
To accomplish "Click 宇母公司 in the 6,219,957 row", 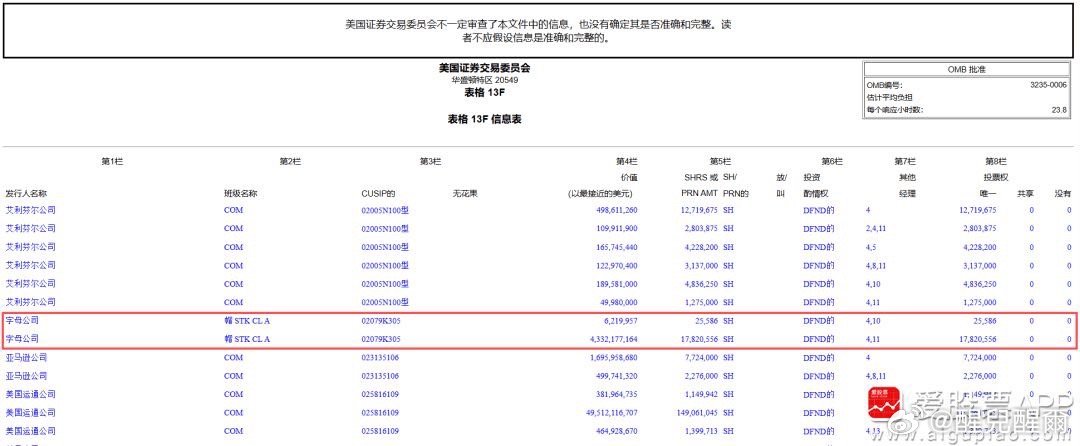I will [x=22, y=321].
